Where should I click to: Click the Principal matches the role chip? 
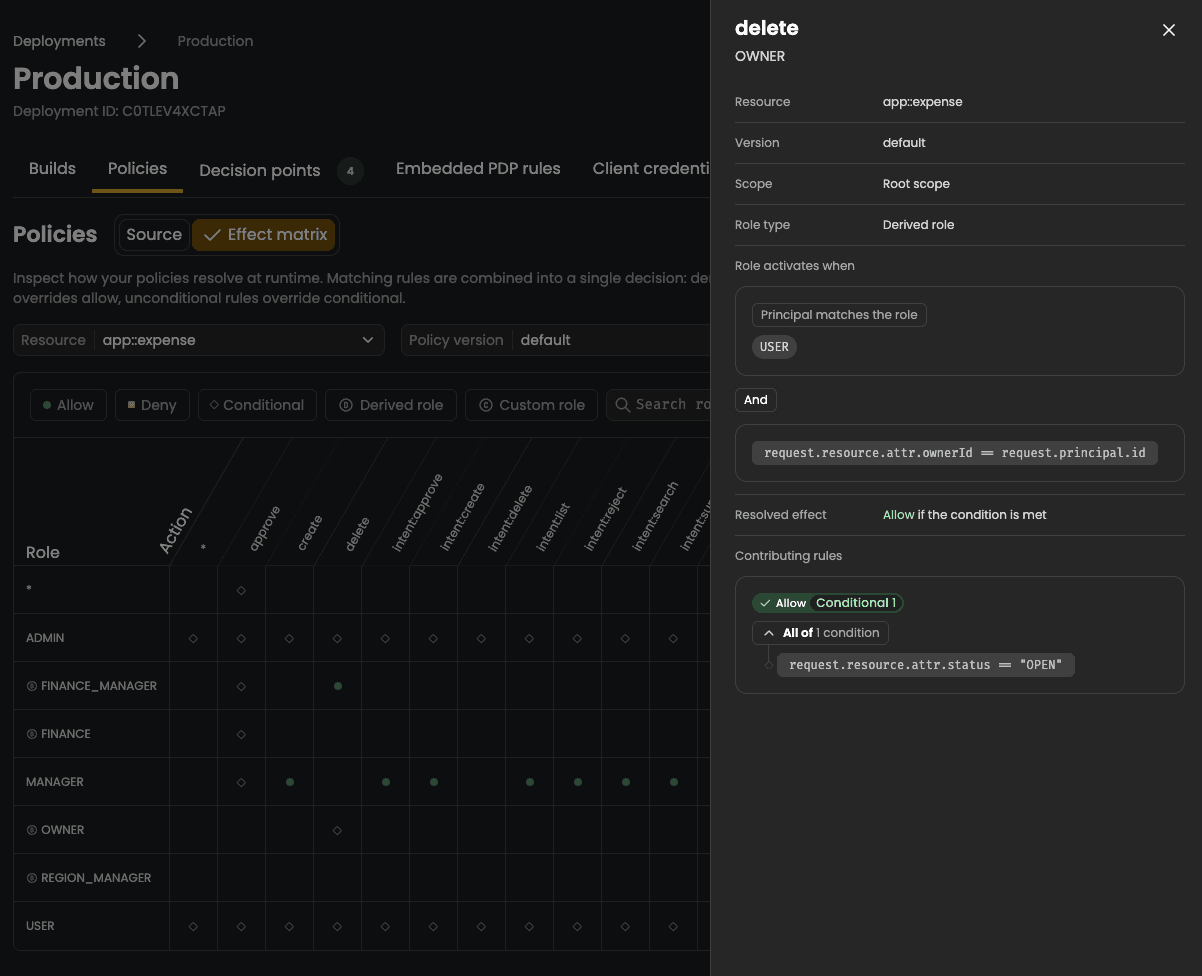(839, 315)
